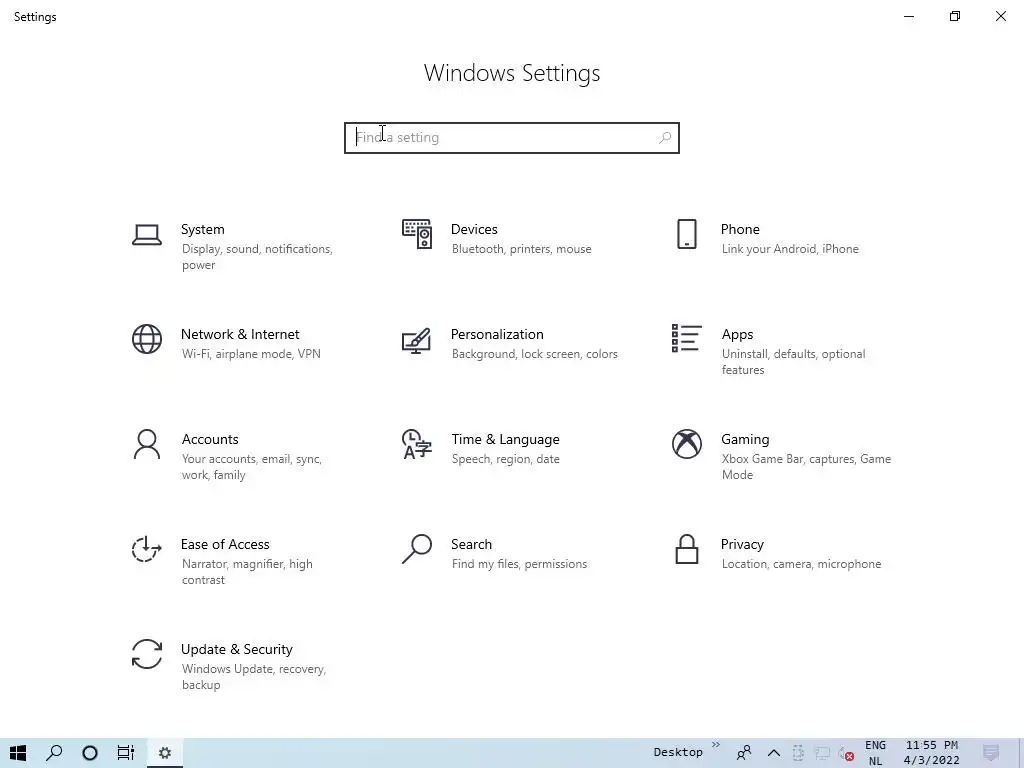Show hidden system tray icons

(774, 753)
